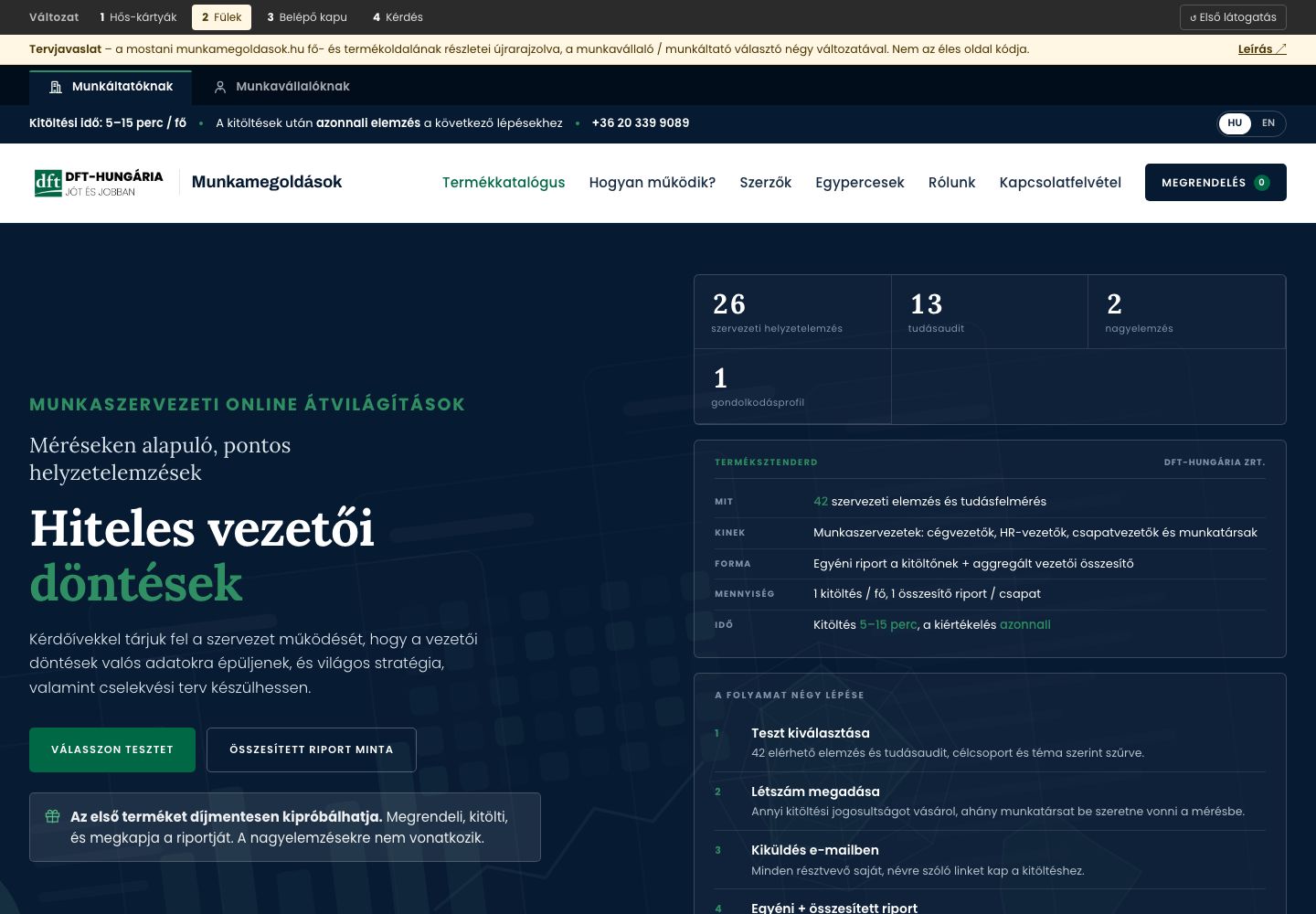Screen dimensions: 1316x914
Task: Click the cart count badge in Megrendelés
Action: pyautogui.click(x=1261, y=183)
